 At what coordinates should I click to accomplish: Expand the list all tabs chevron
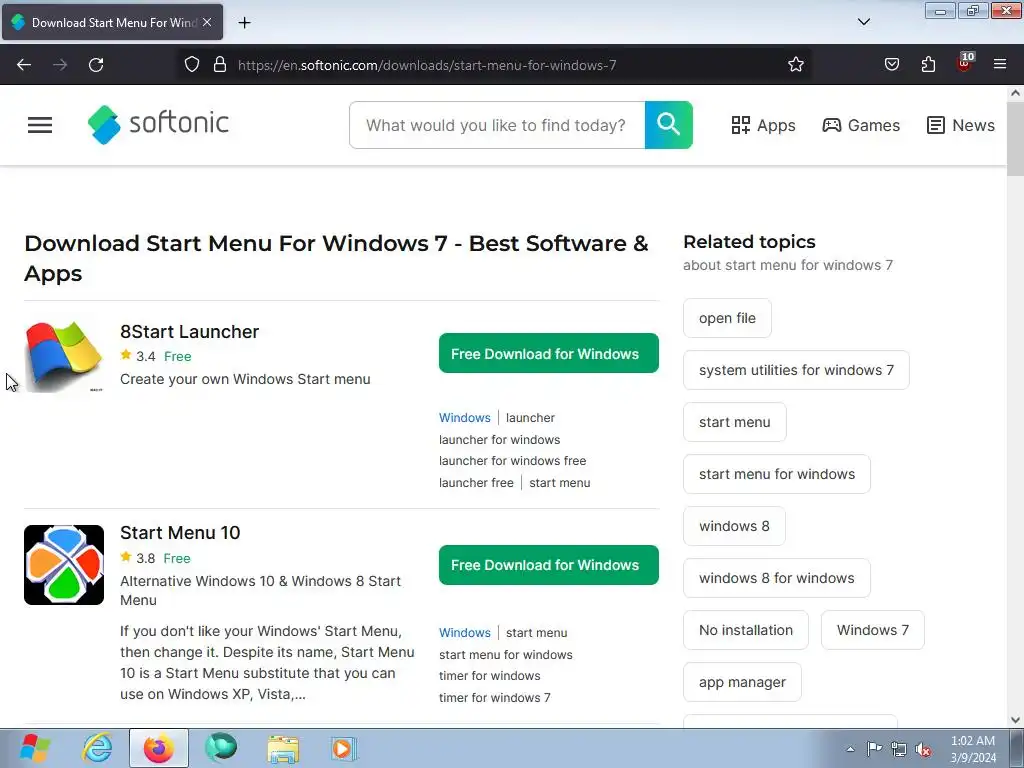coord(863,22)
